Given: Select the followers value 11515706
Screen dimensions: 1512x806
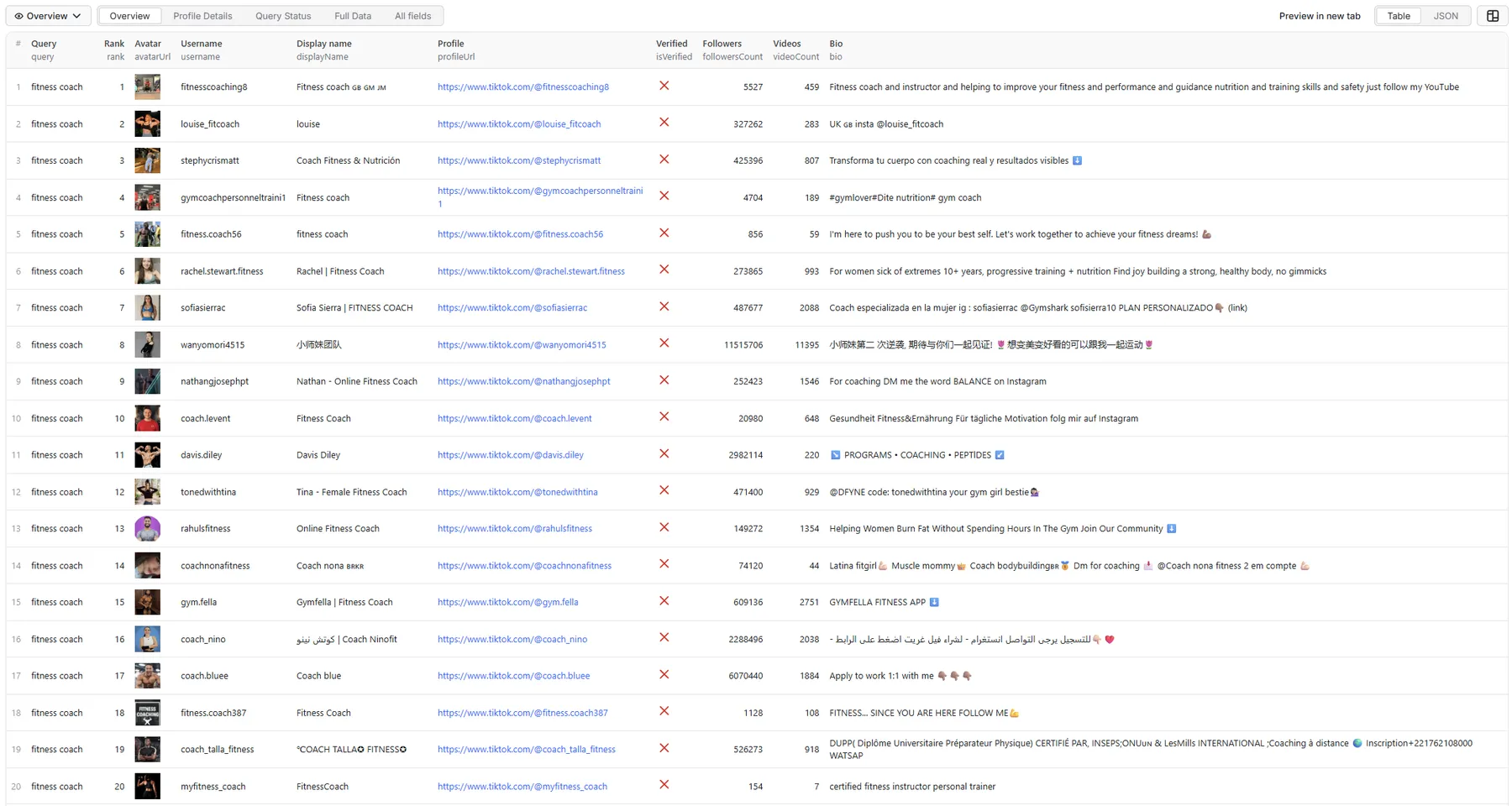Looking at the screenshot, I should pos(743,345).
